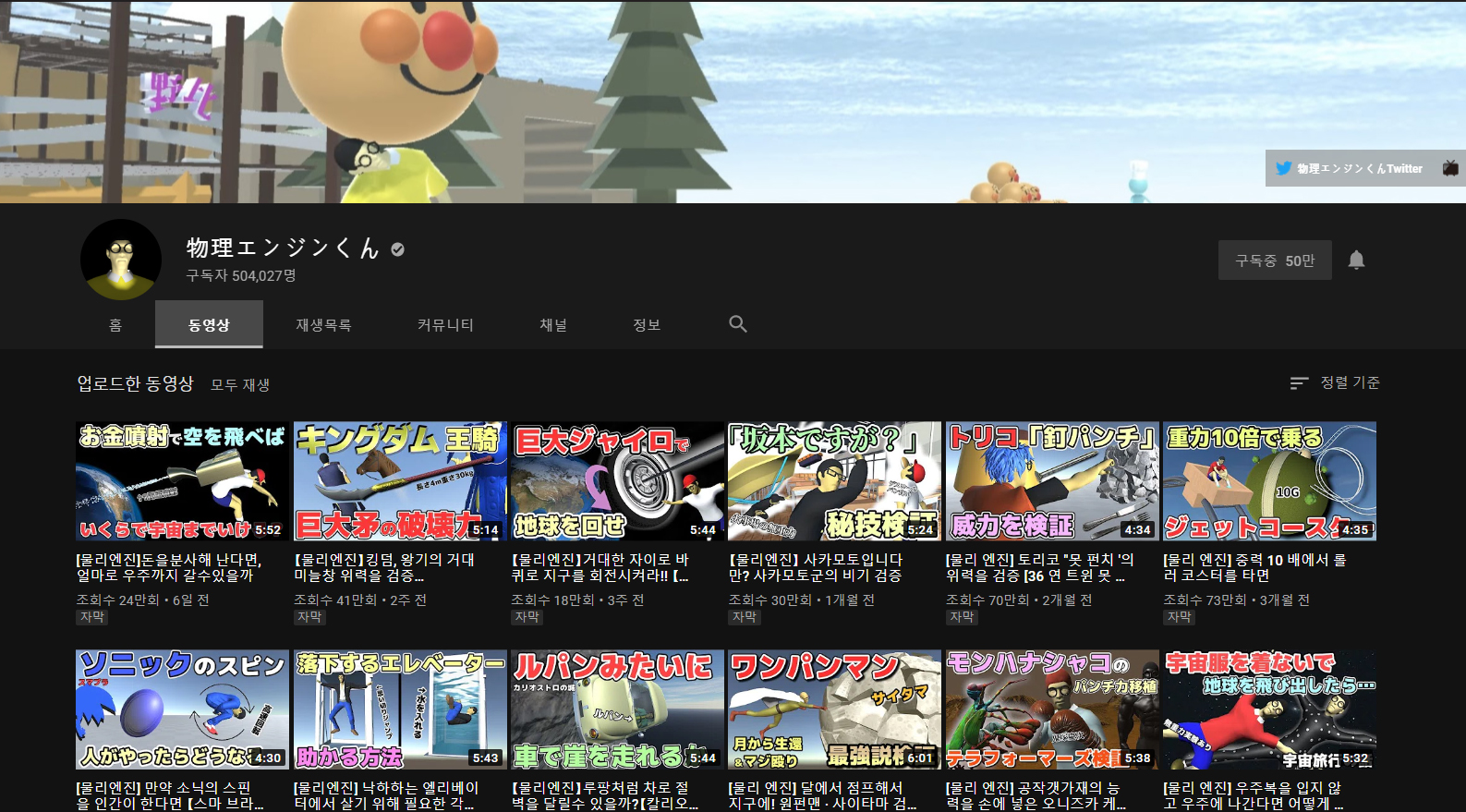Open the Kingdom spear thumbnail, 5:14
Viewport: 1466px width, 812px height.
point(400,481)
